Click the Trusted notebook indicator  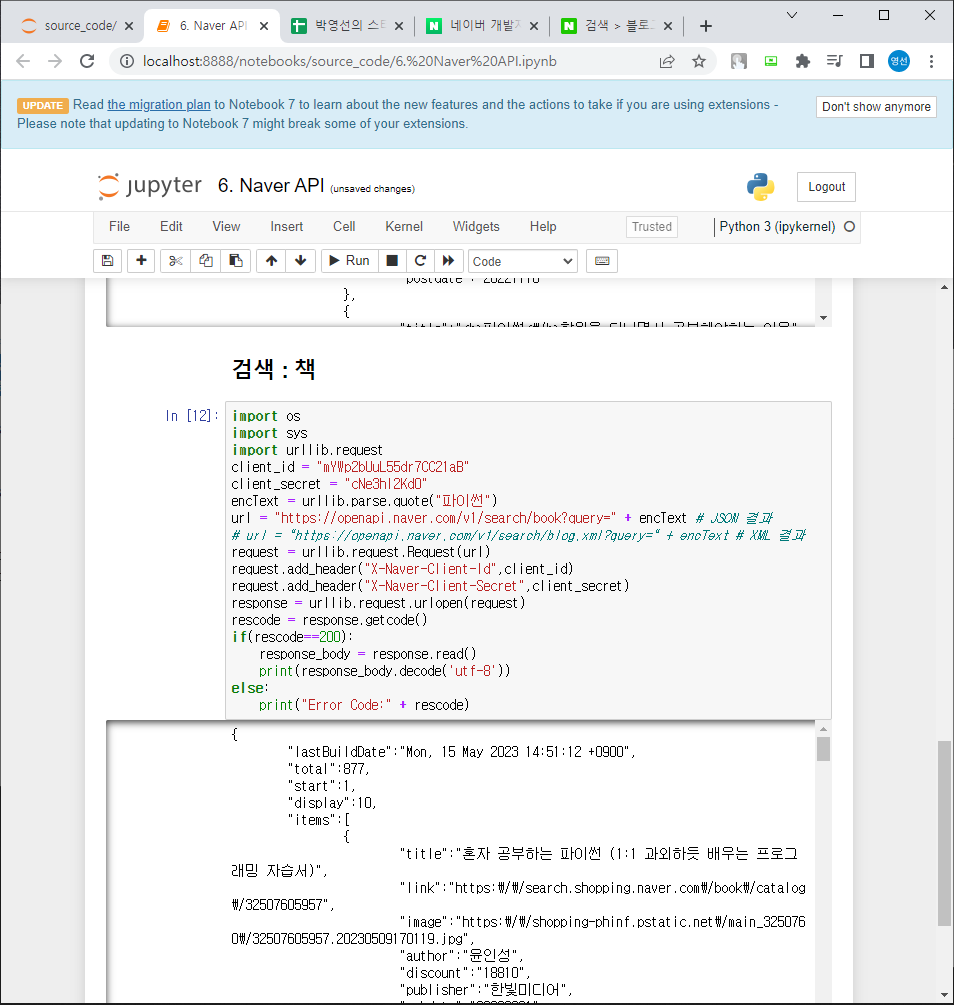652,227
